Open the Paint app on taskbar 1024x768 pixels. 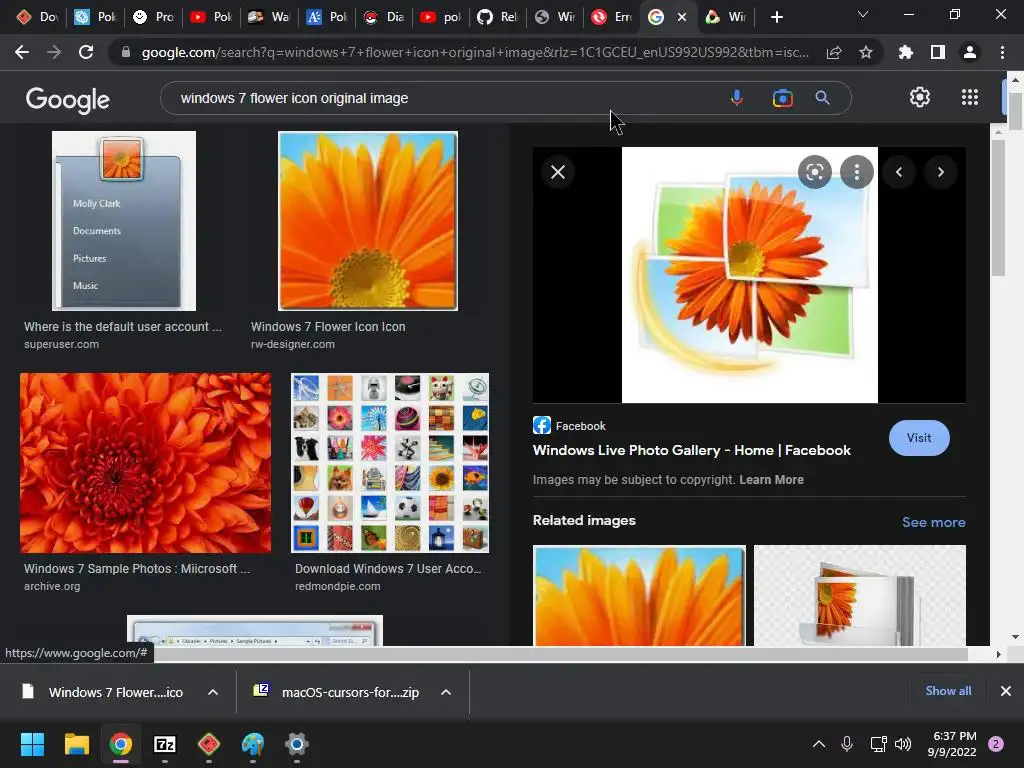point(253,744)
